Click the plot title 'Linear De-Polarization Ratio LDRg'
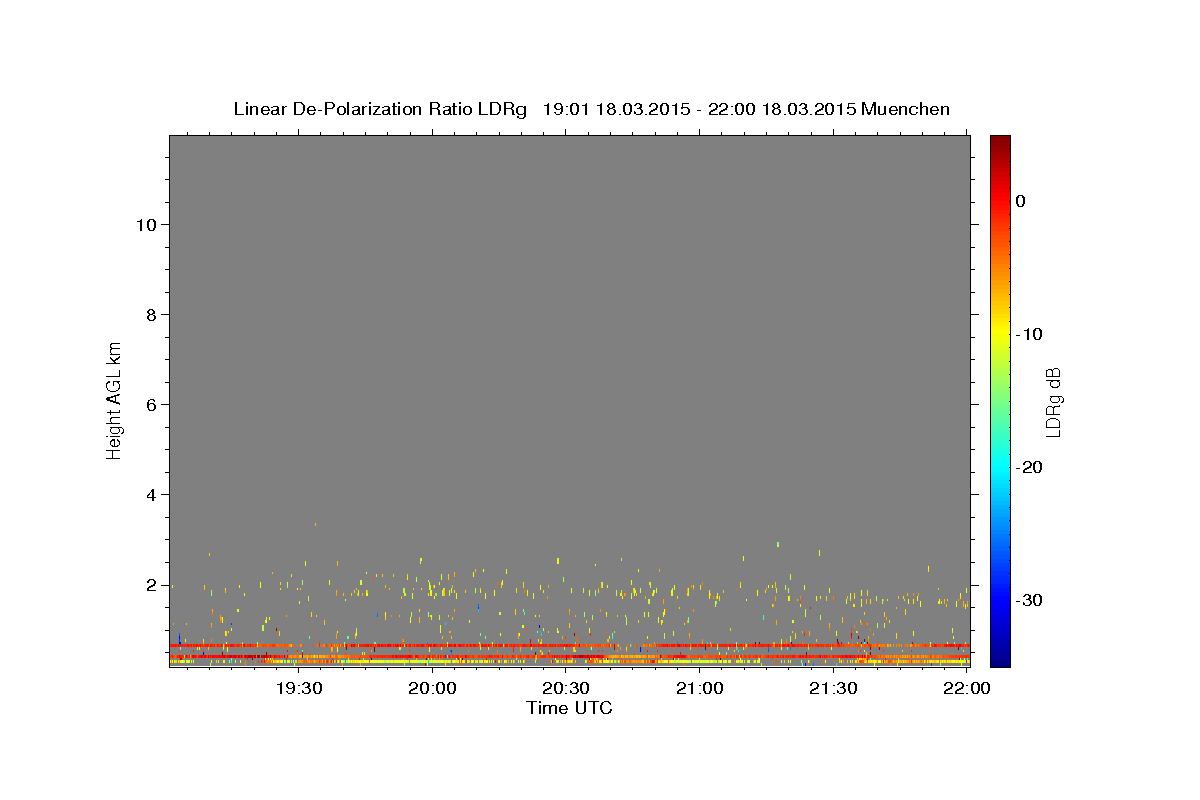The image size is (1200, 800). [380, 109]
